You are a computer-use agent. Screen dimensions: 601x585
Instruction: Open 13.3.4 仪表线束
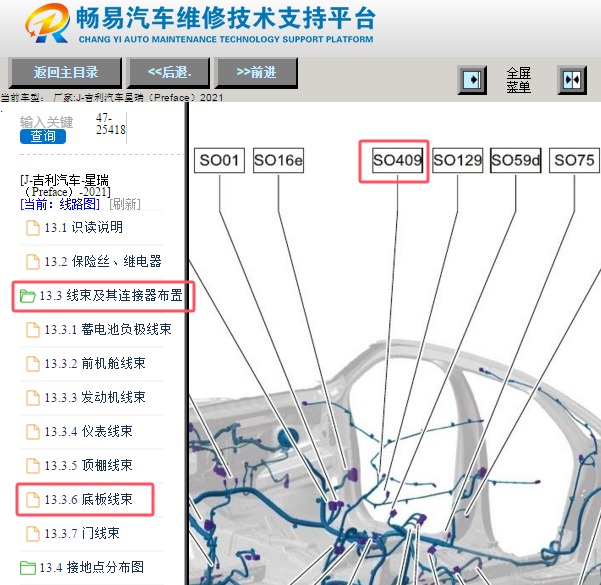88,431
